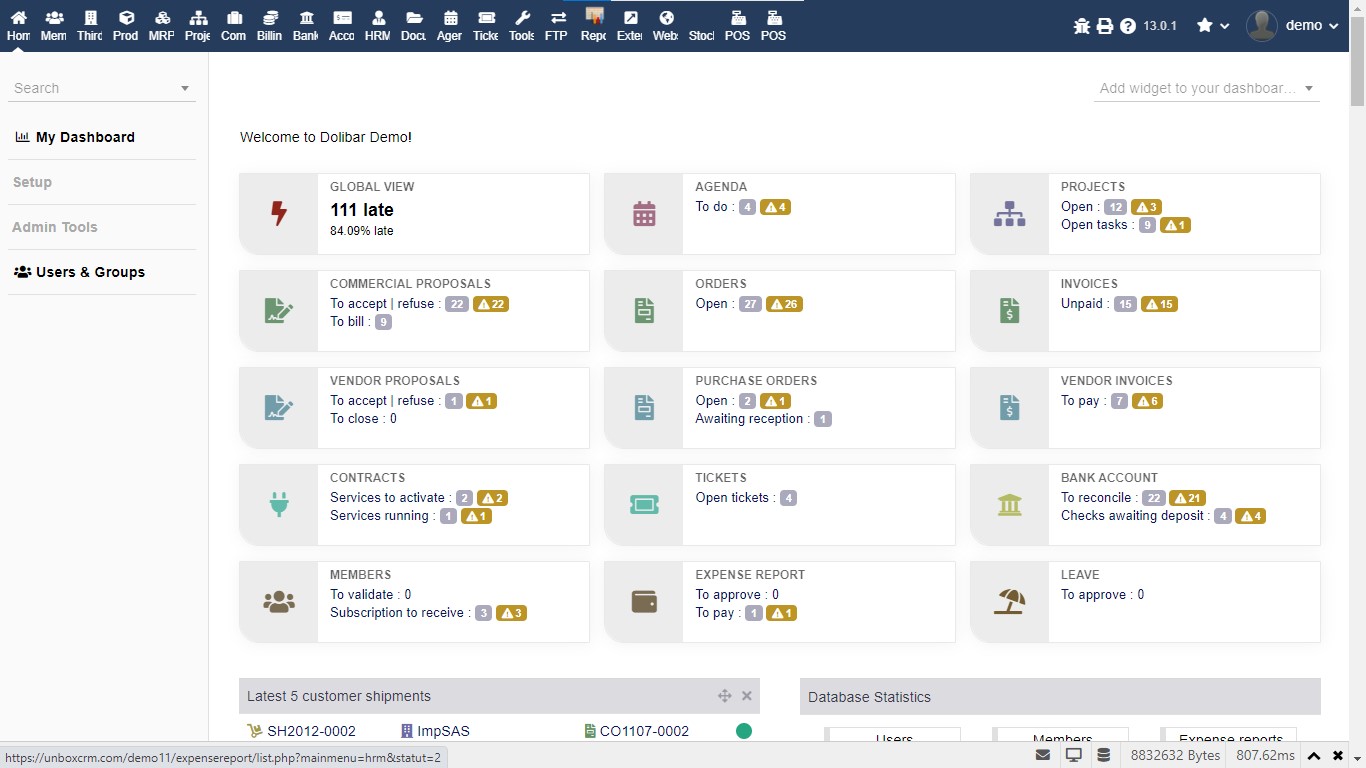This screenshot has height=768, width=1366.
Task: Click the shipment SH2012-0002 link
Action: 313,731
